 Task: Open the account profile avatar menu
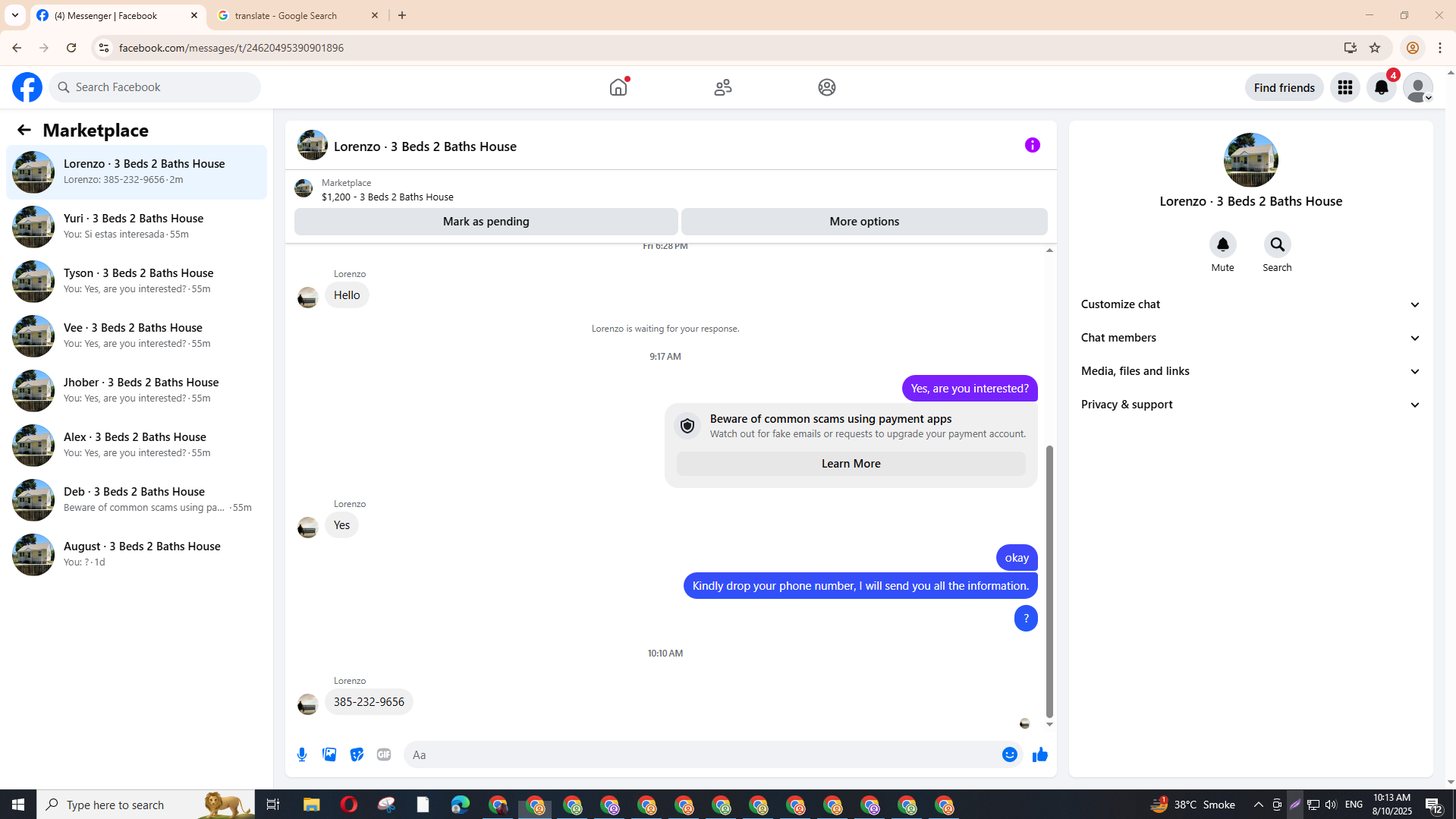tap(1418, 87)
